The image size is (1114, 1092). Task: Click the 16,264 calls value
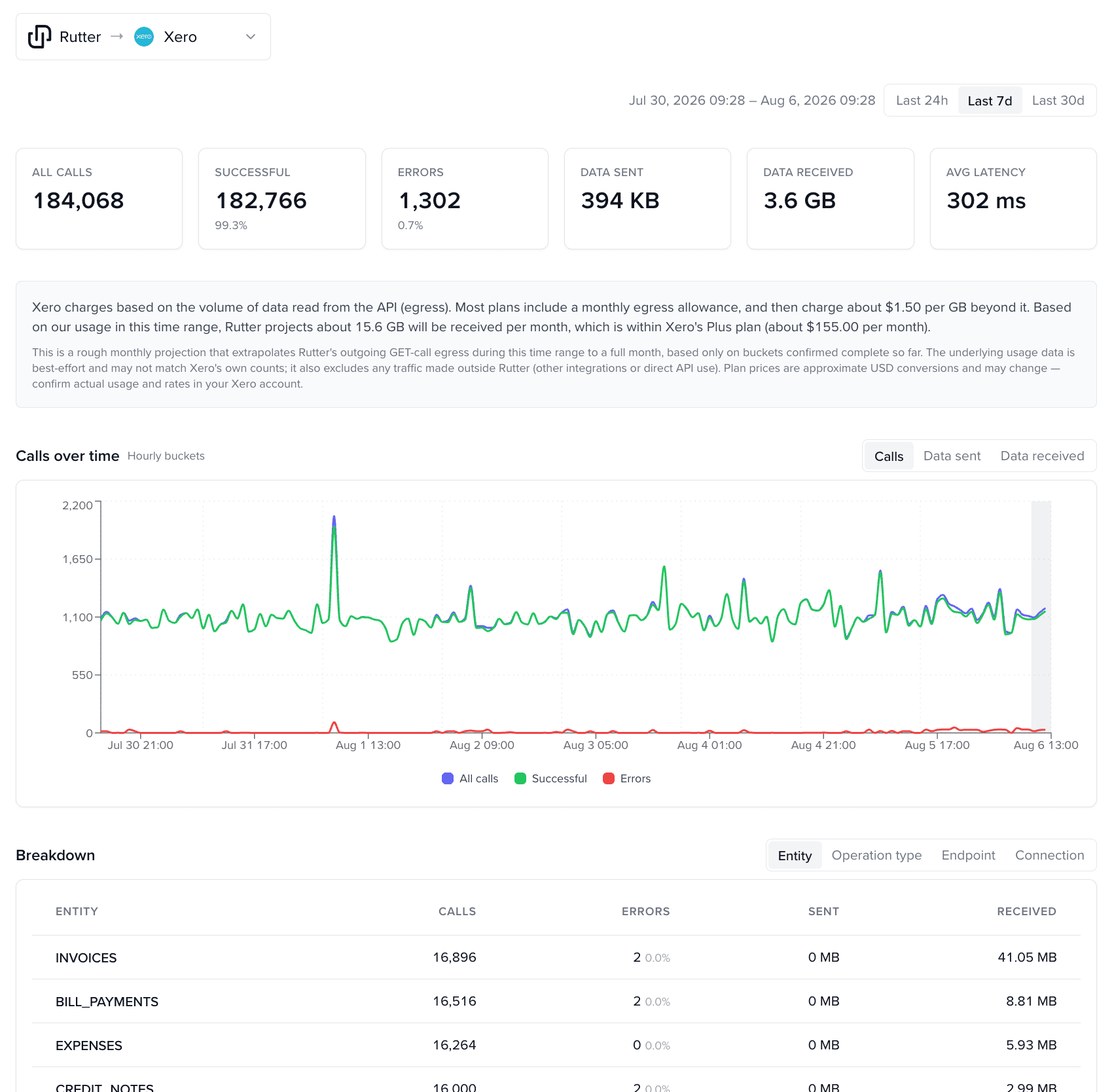454,1045
